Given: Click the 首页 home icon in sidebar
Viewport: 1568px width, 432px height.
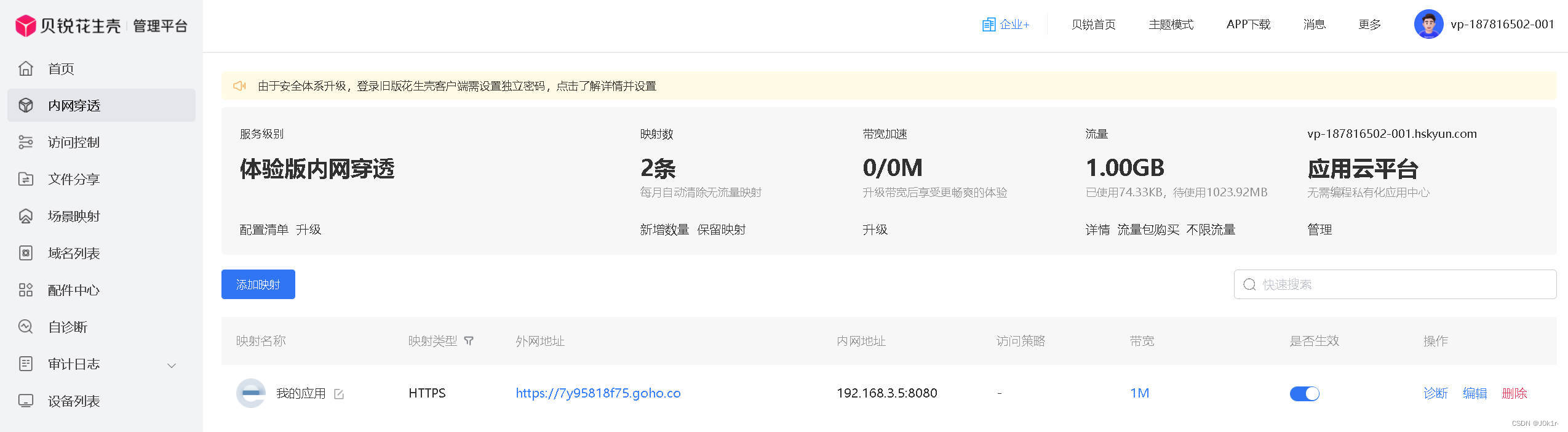Looking at the screenshot, I should [26, 68].
